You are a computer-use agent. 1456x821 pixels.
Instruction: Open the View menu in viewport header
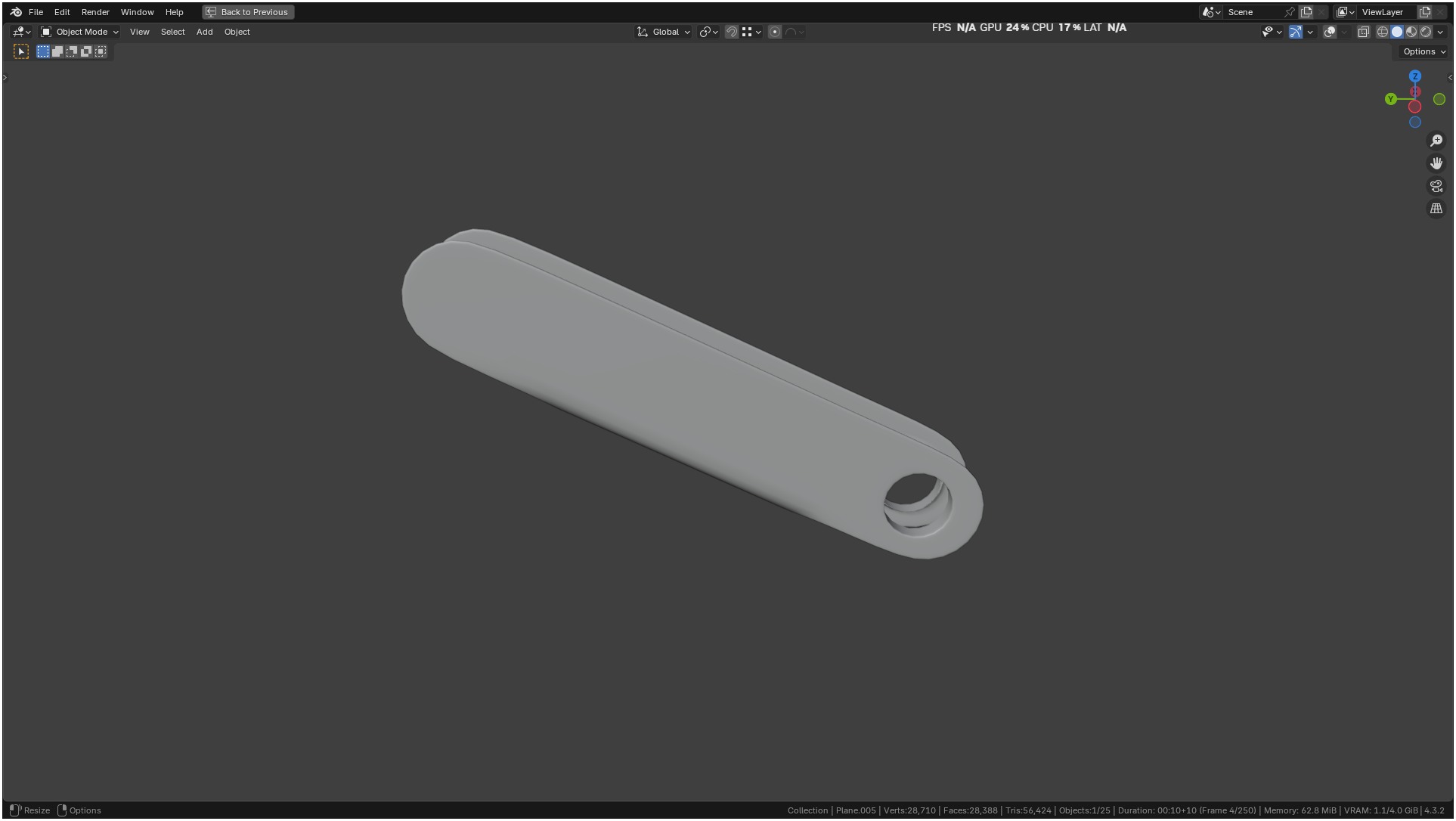[x=139, y=32]
